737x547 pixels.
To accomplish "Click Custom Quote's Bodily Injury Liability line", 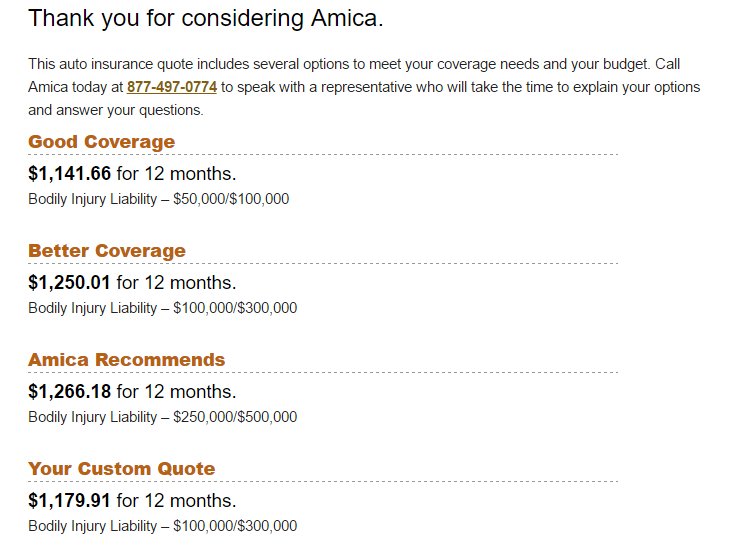I will tap(163, 526).
